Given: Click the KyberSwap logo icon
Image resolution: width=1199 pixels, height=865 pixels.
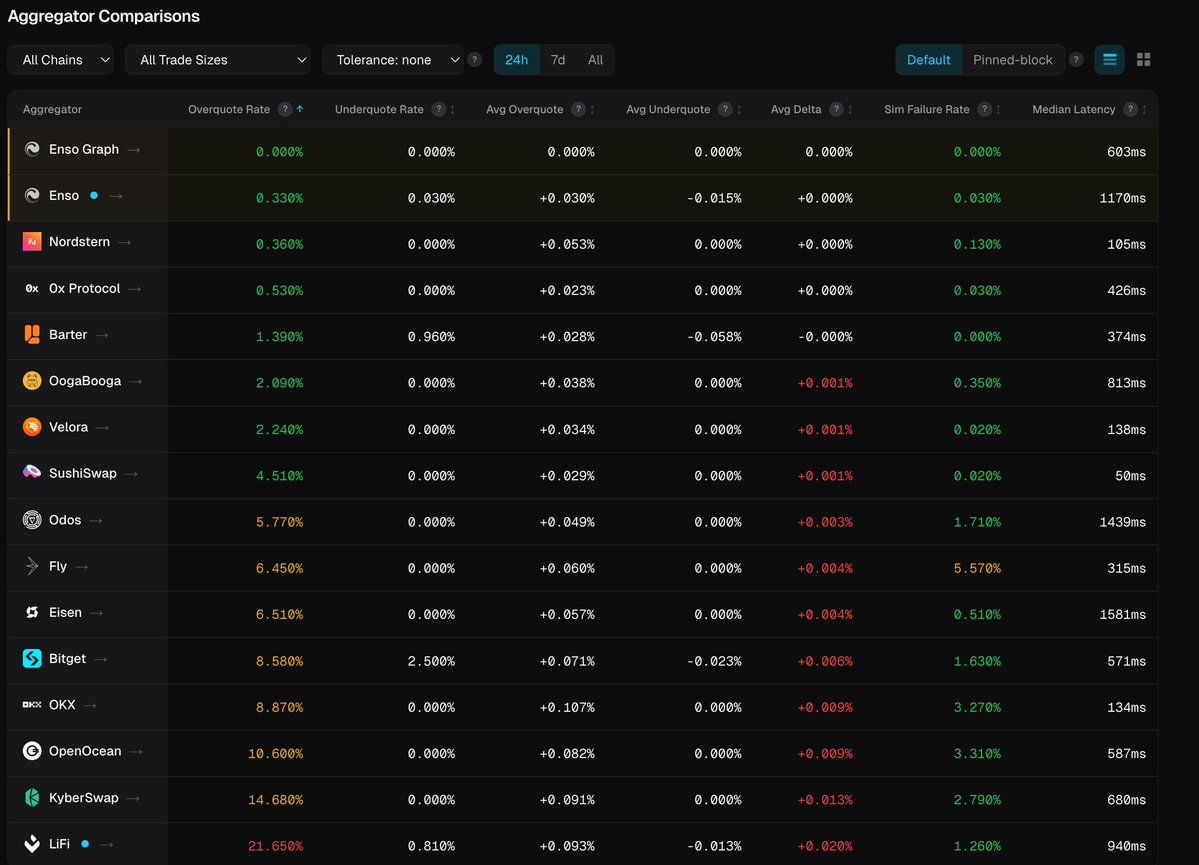Looking at the screenshot, I should click(x=32, y=798).
